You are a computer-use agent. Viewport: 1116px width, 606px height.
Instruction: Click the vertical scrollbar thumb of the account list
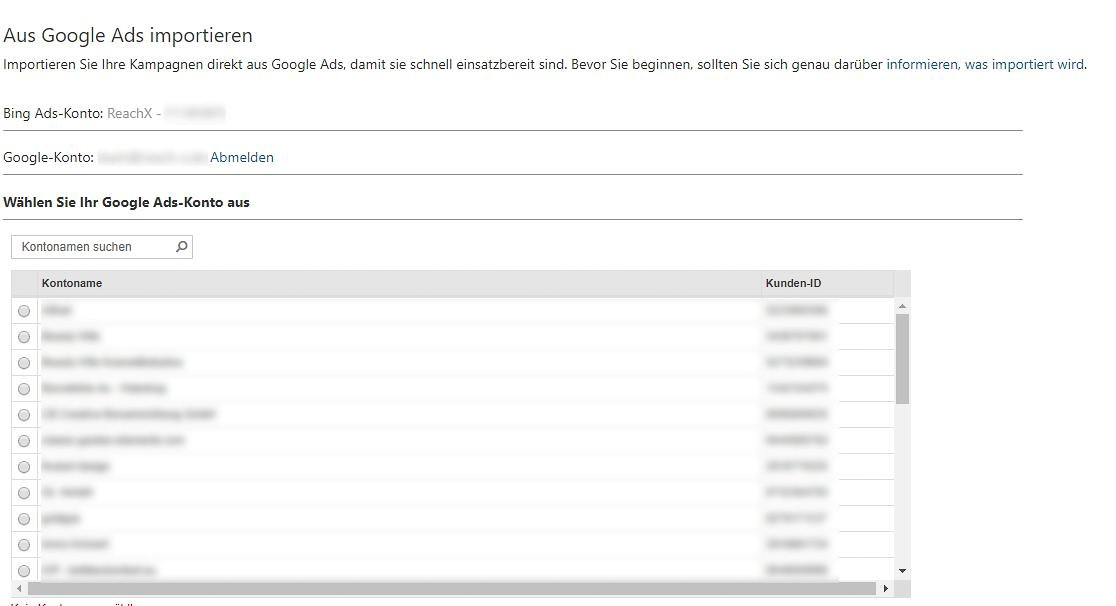coord(902,359)
